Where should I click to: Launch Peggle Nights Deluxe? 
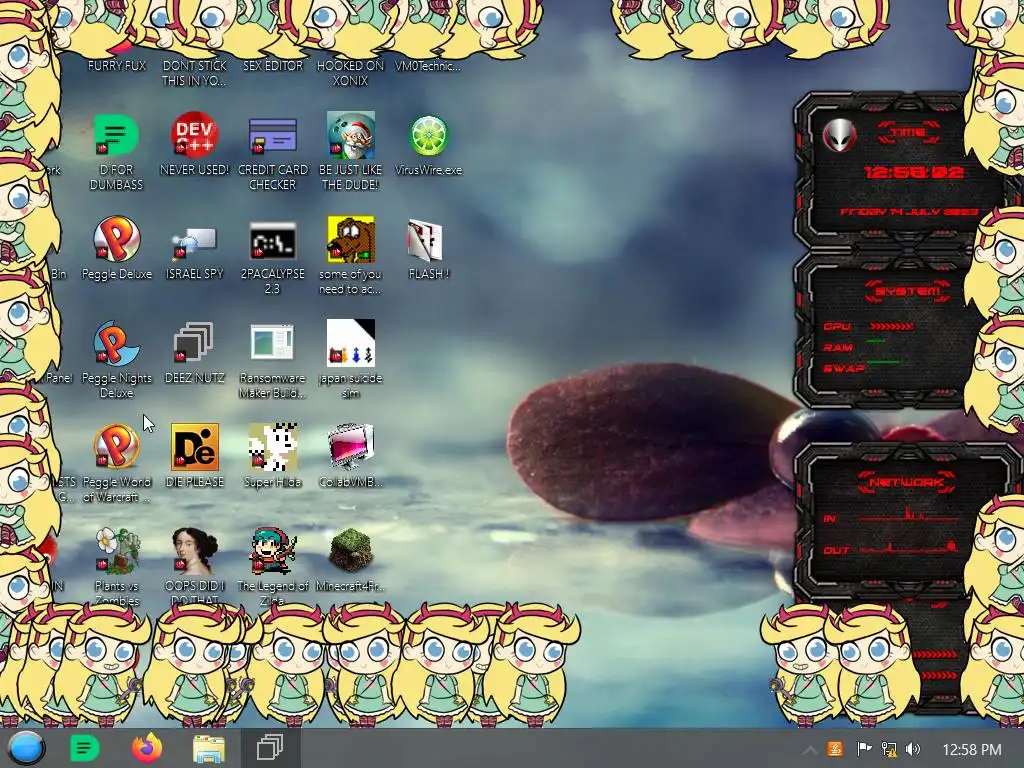pos(115,343)
